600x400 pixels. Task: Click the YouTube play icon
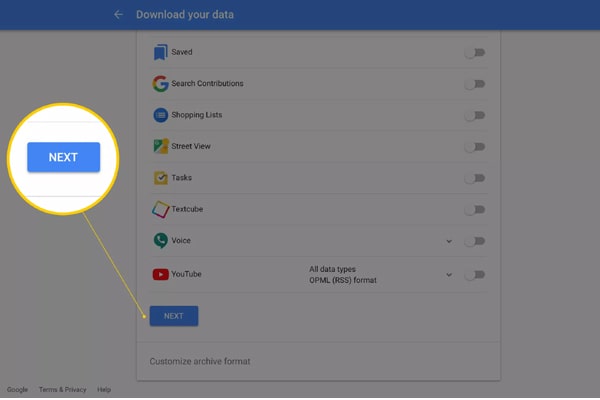[x=160, y=274]
